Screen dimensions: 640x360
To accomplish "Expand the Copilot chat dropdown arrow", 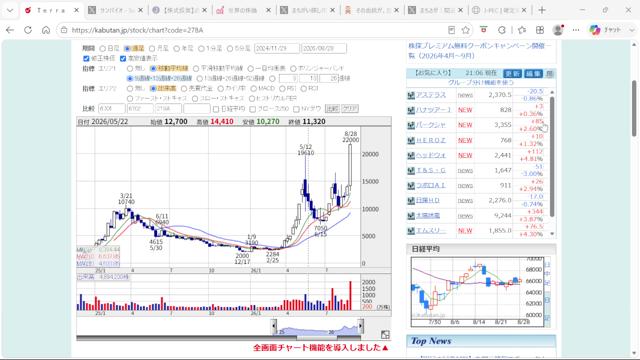I will point(632,30).
